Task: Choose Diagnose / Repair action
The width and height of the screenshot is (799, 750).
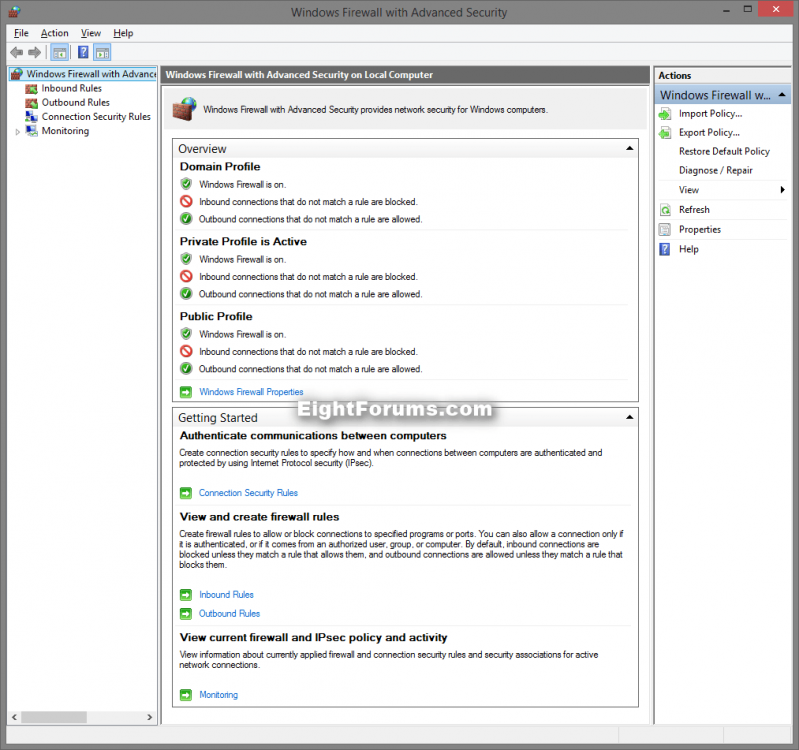Action: coord(715,170)
